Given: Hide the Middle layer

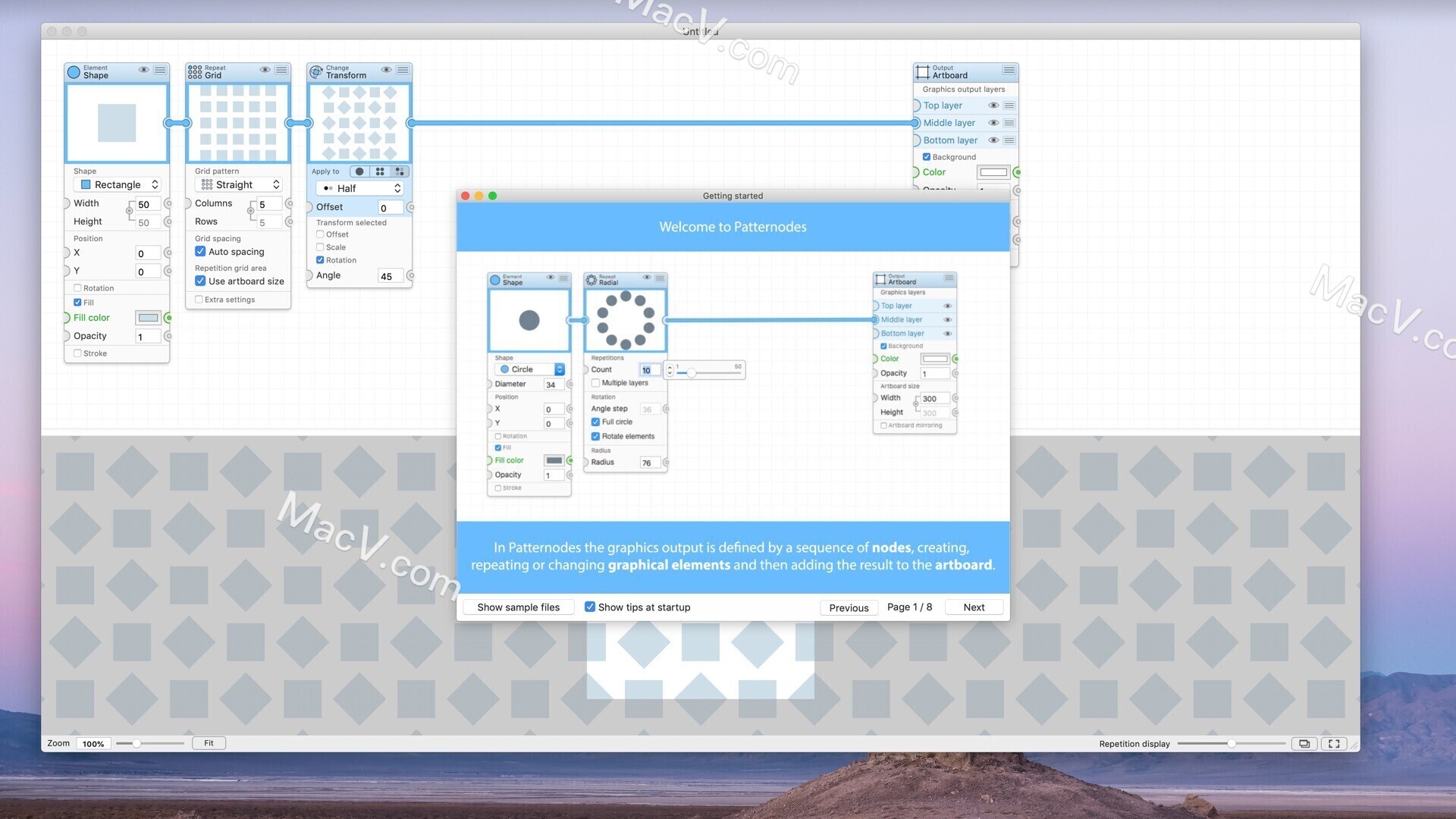Looking at the screenshot, I should tap(993, 123).
